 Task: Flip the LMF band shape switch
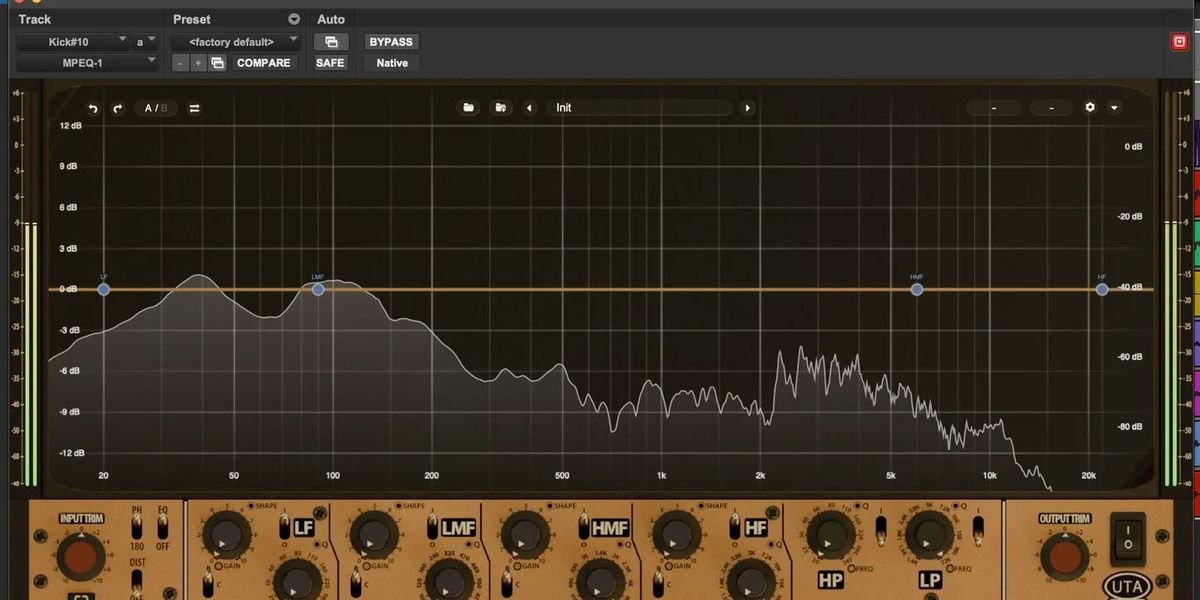coord(432,527)
